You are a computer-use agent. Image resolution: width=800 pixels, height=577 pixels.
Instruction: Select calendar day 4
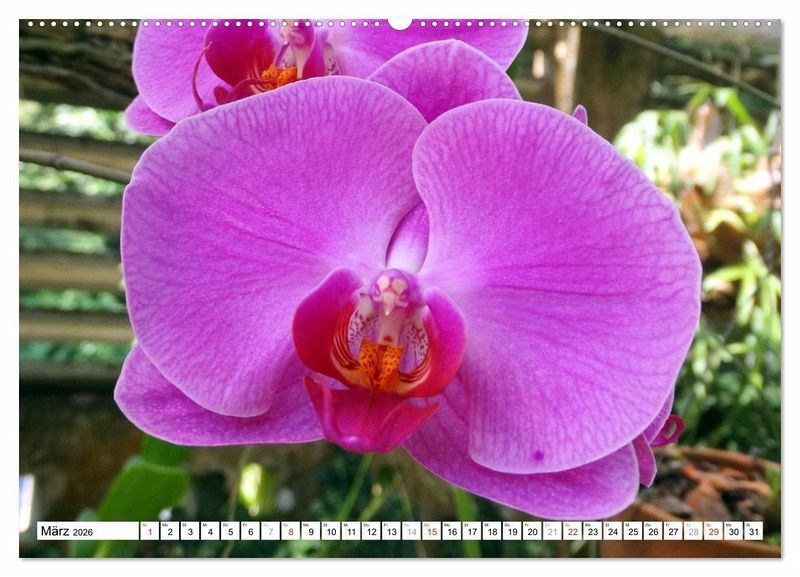tap(210, 531)
